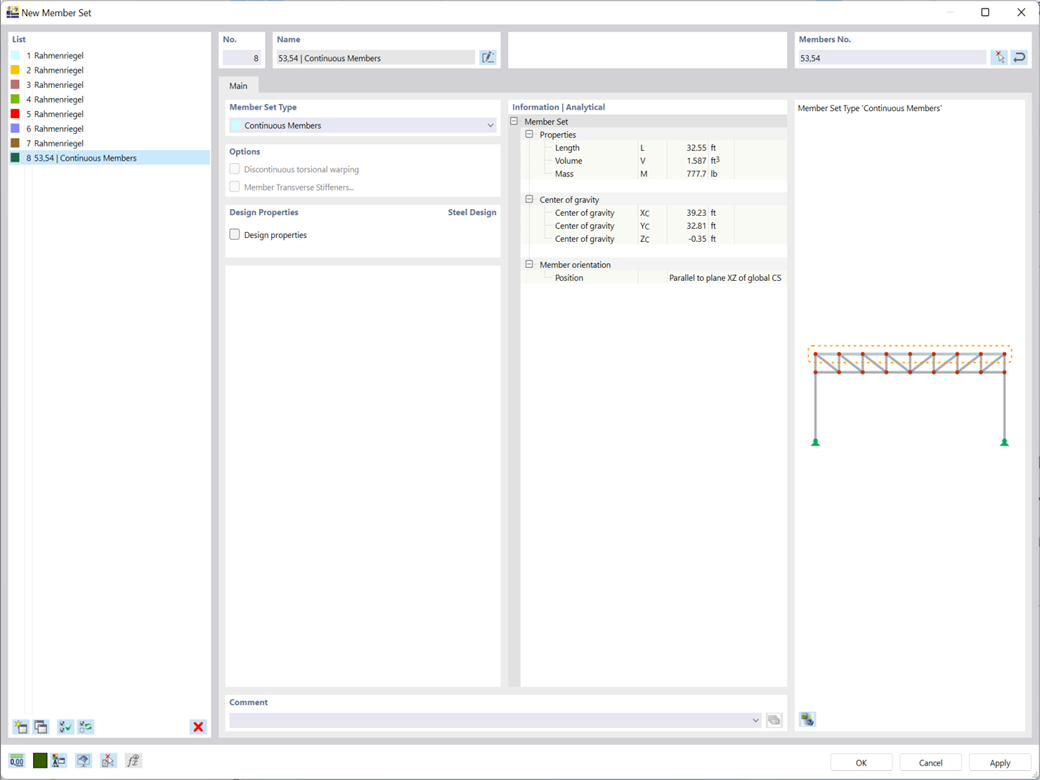Open display settings icon below the structure preview
Viewport: 1040px width, 780px height.
[x=806, y=719]
